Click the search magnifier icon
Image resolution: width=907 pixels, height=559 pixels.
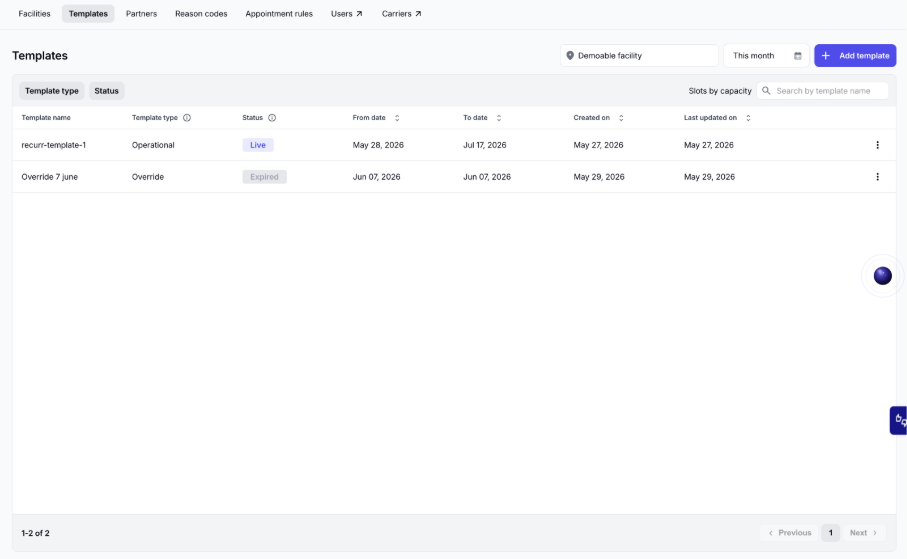(x=766, y=91)
